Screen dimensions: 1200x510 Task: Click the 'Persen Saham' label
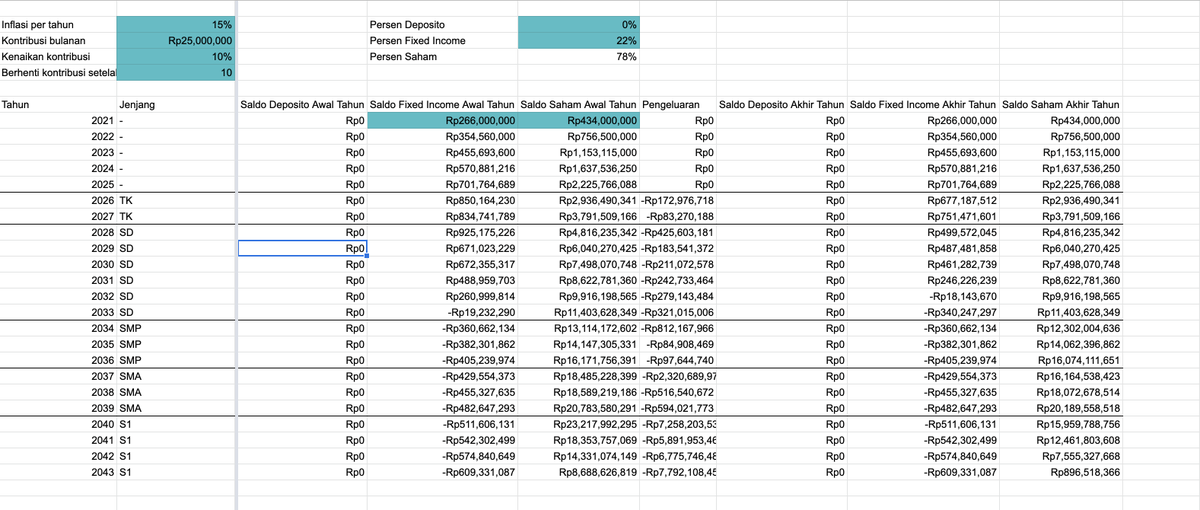[402, 56]
